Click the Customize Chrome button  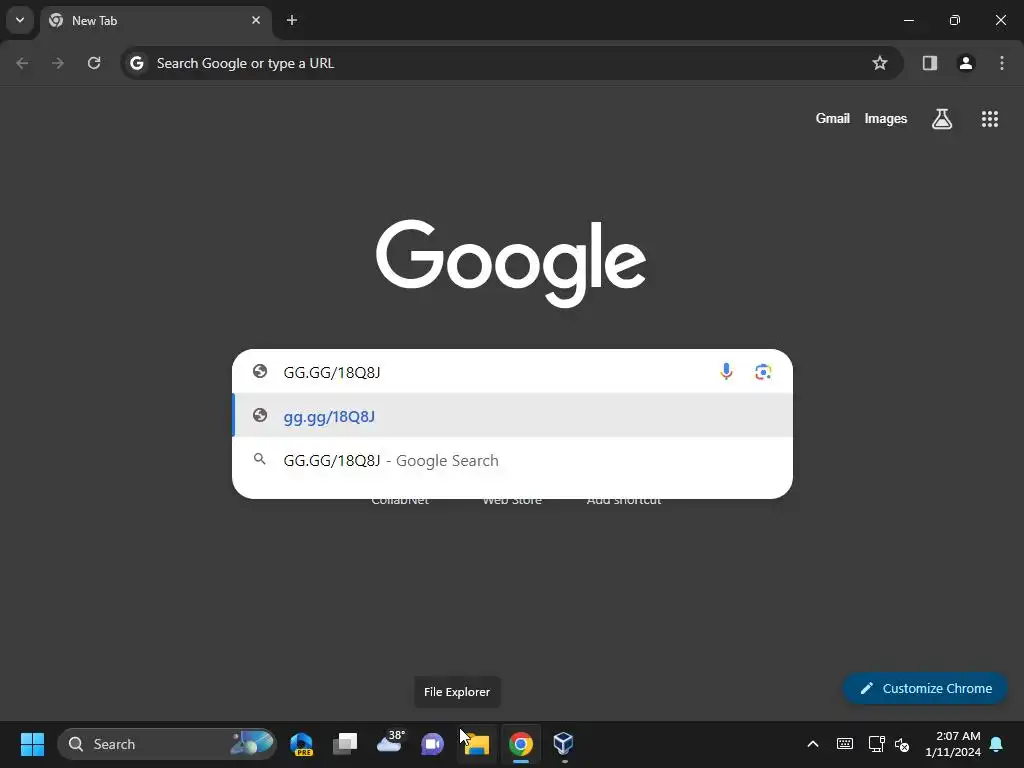click(925, 688)
